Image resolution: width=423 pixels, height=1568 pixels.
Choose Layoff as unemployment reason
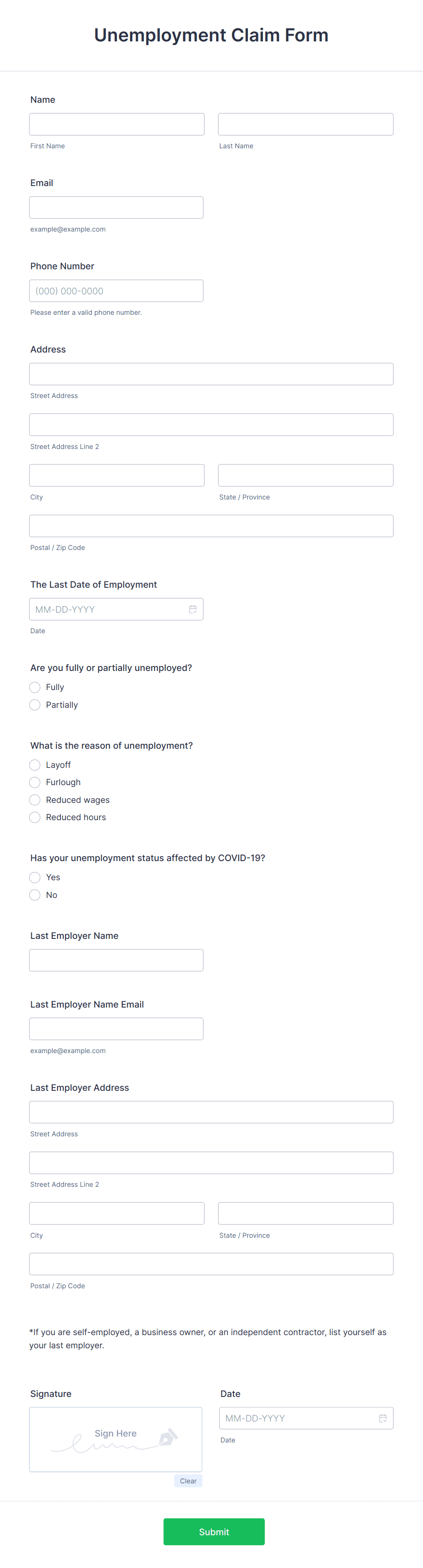tap(35, 765)
